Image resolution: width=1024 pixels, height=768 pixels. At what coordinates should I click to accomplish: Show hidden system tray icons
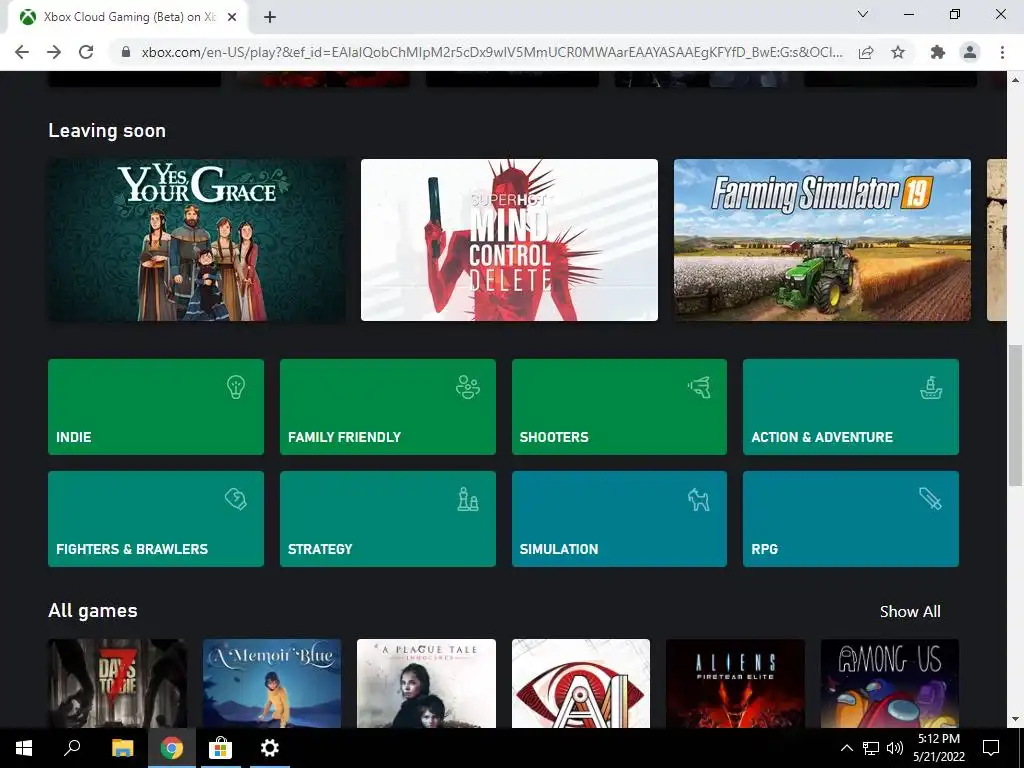click(846, 748)
